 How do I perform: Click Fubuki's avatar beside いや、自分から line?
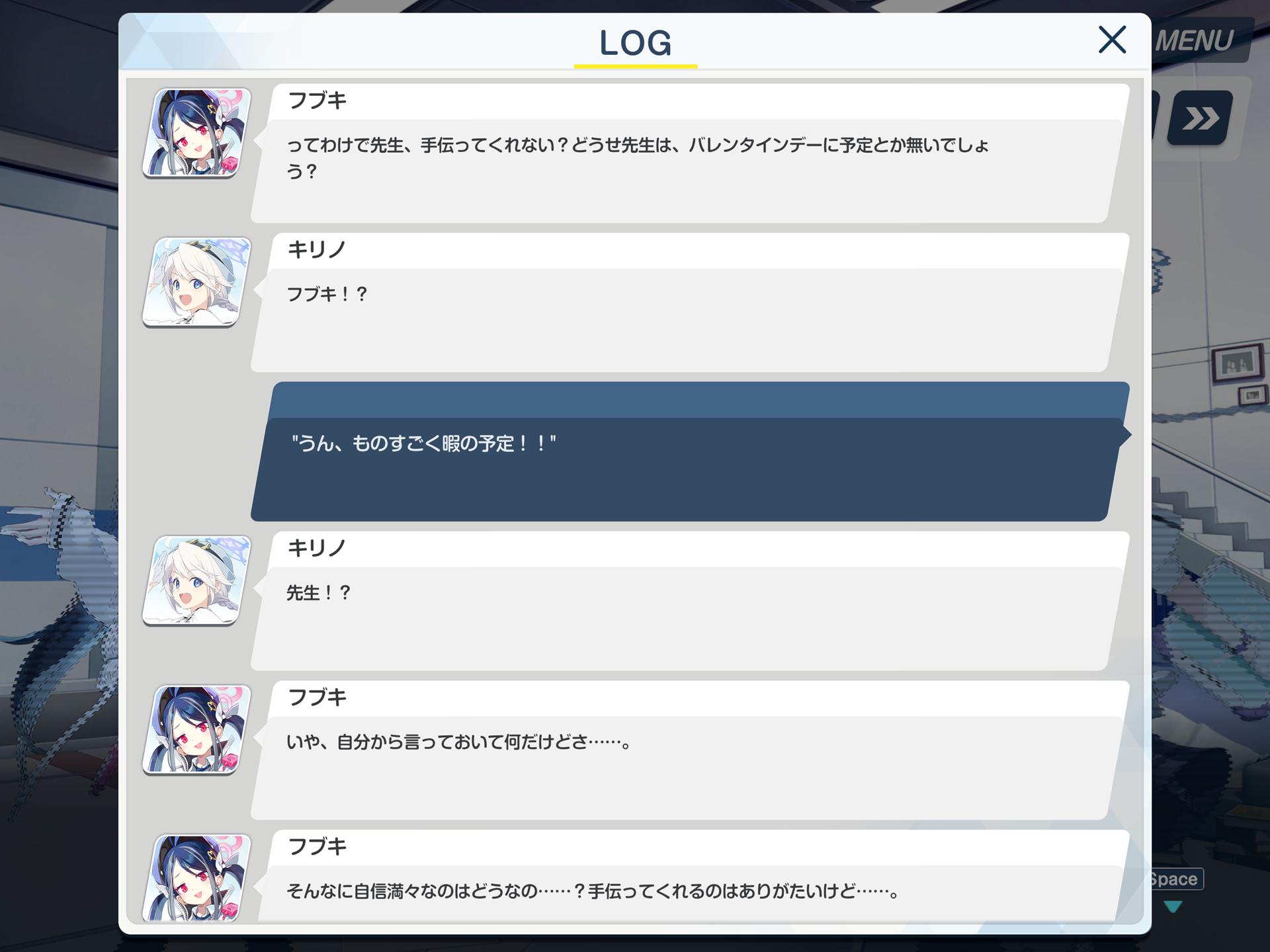point(197,730)
